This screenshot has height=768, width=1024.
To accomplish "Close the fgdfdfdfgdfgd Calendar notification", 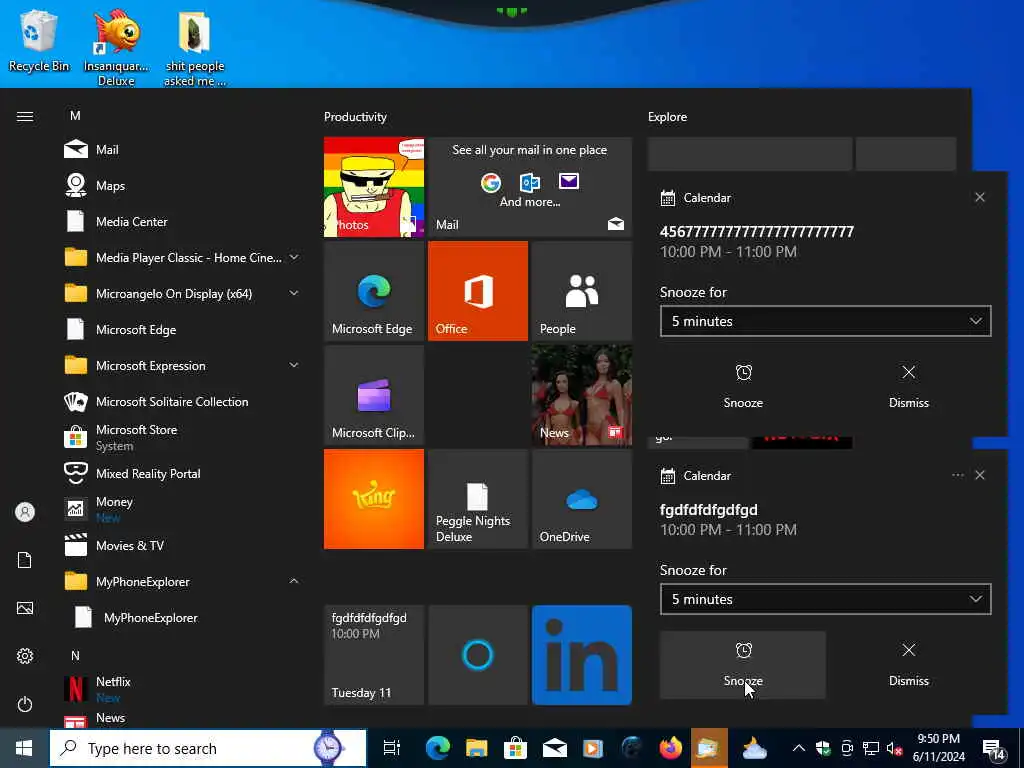I will 980,475.
